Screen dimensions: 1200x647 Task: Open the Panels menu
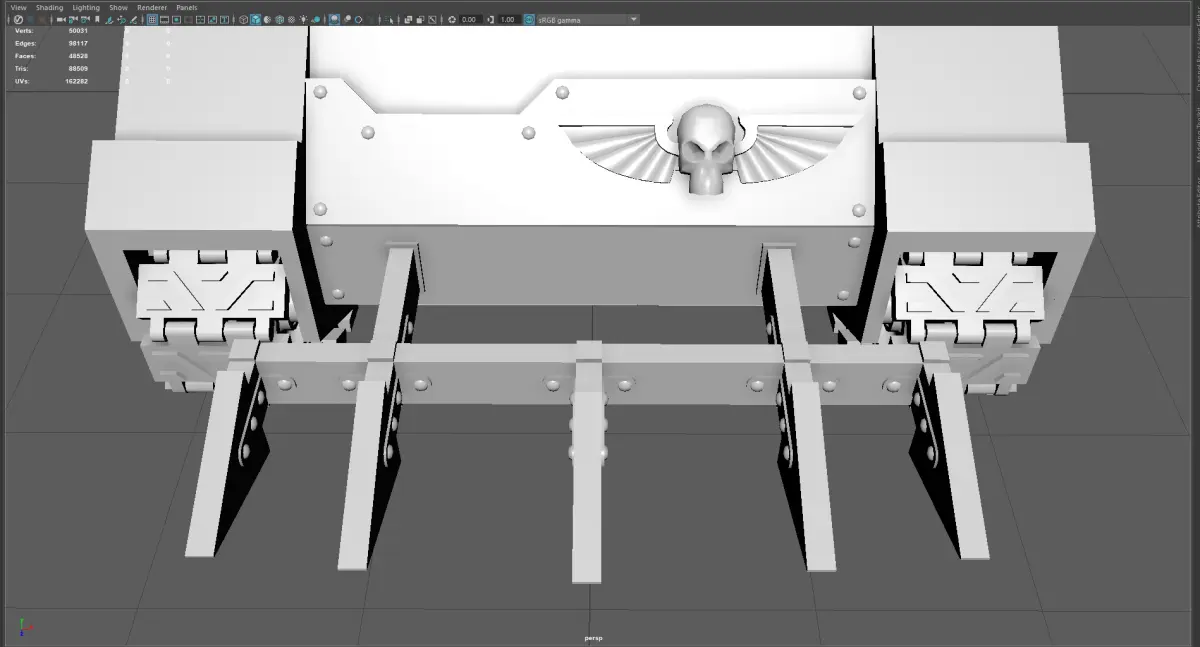tap(187, 7)
